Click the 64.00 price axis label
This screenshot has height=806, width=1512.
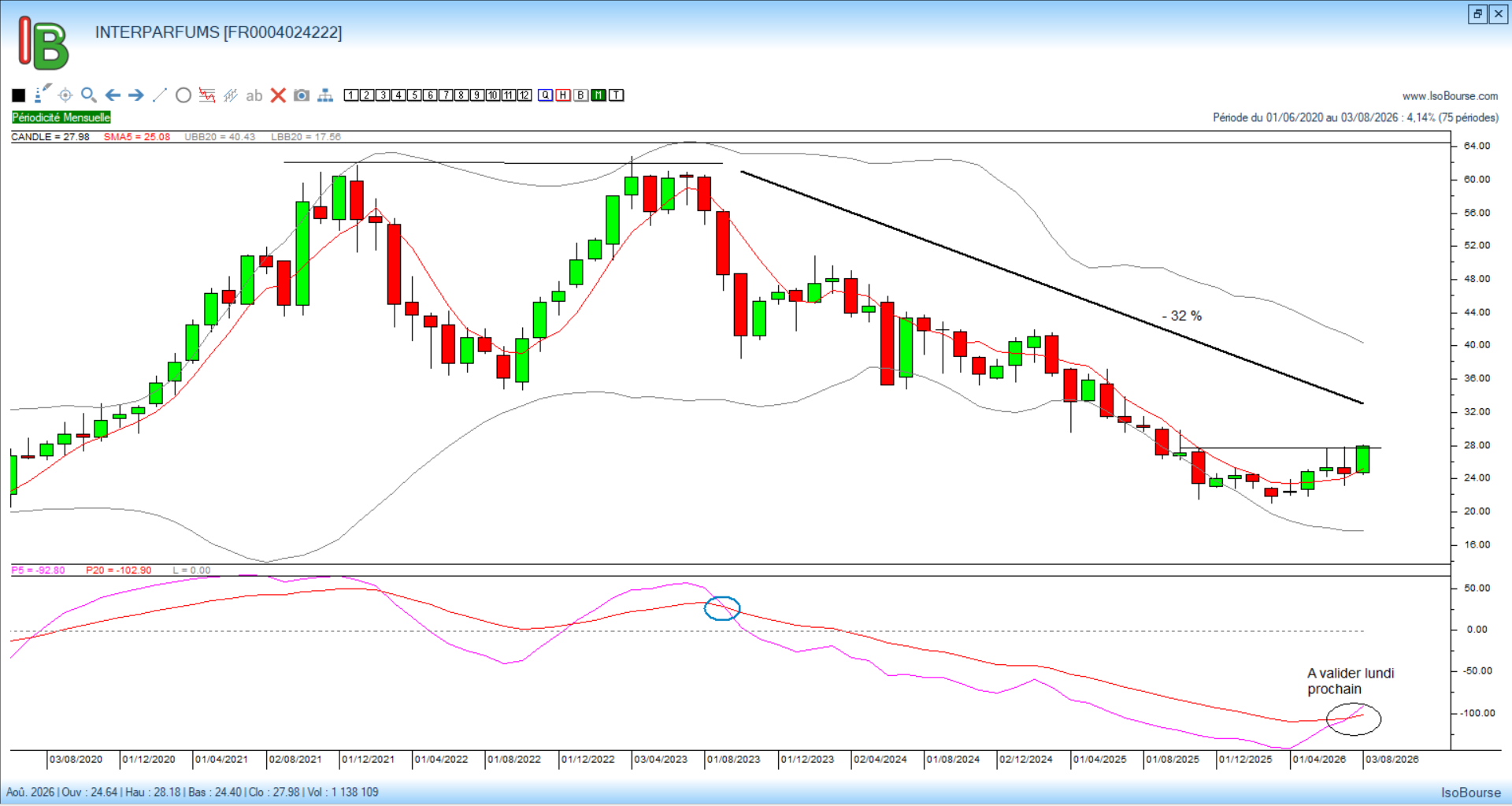[x=1477, y=146]
